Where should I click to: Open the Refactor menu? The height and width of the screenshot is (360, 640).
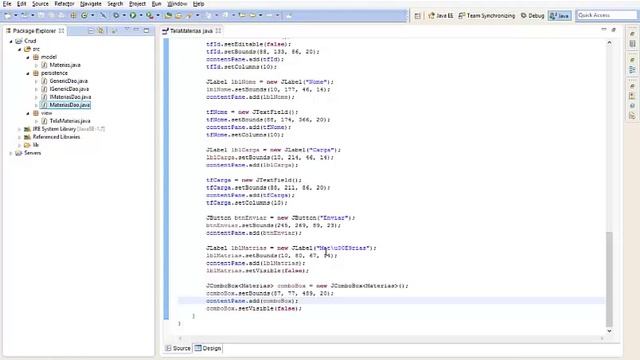(64, 4)
